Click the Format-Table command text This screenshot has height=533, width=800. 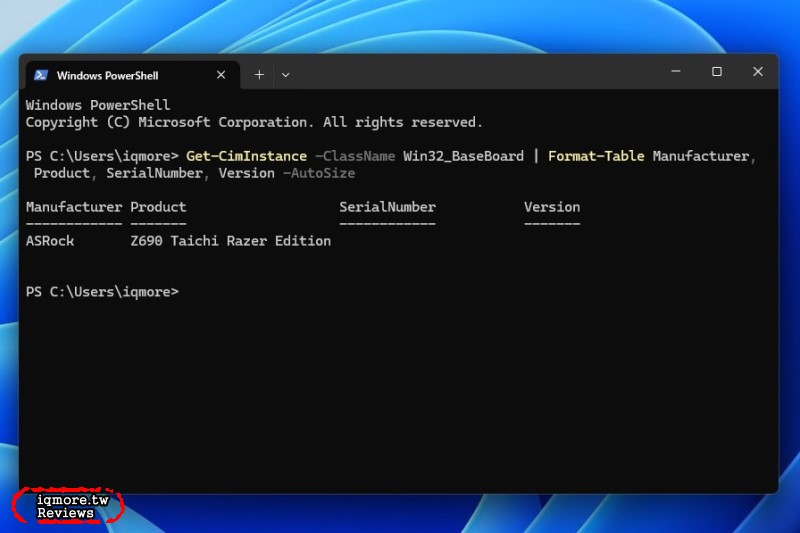[596, 156]
